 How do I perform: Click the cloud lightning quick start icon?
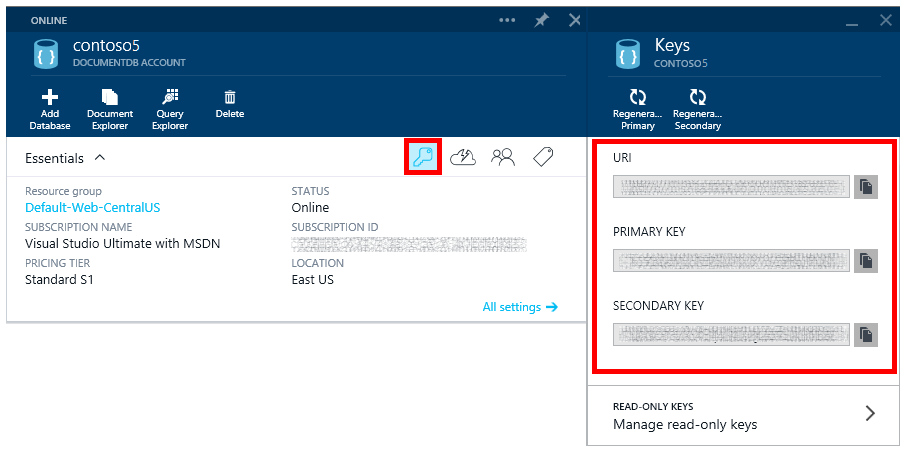click(463, 157)
